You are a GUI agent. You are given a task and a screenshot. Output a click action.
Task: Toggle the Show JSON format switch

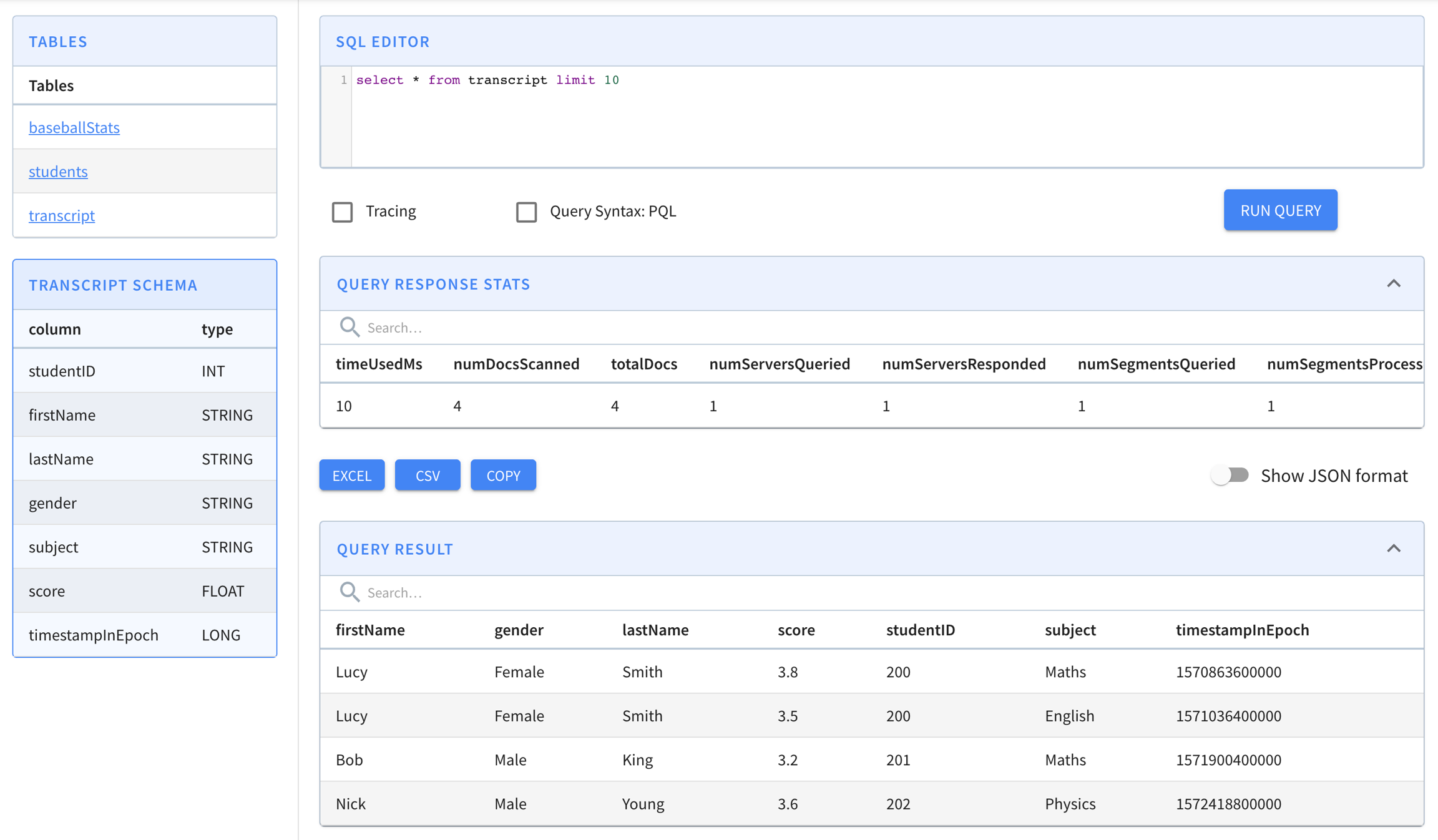[x=1230, y=476]
